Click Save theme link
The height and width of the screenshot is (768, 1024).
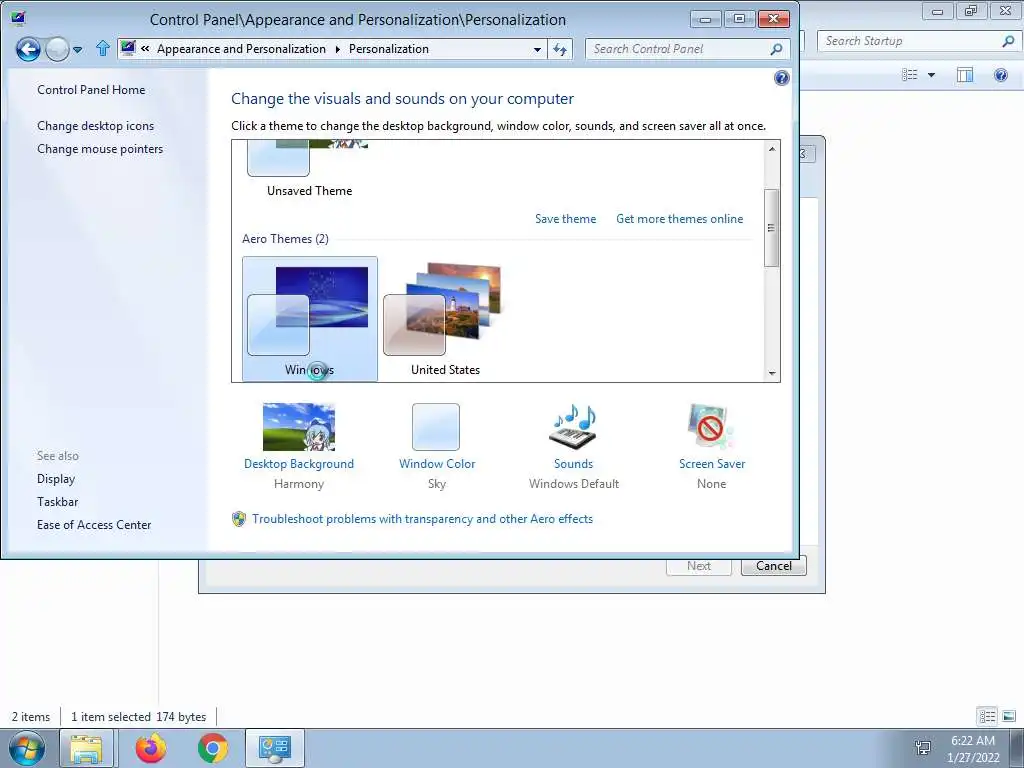coord(566,219)
